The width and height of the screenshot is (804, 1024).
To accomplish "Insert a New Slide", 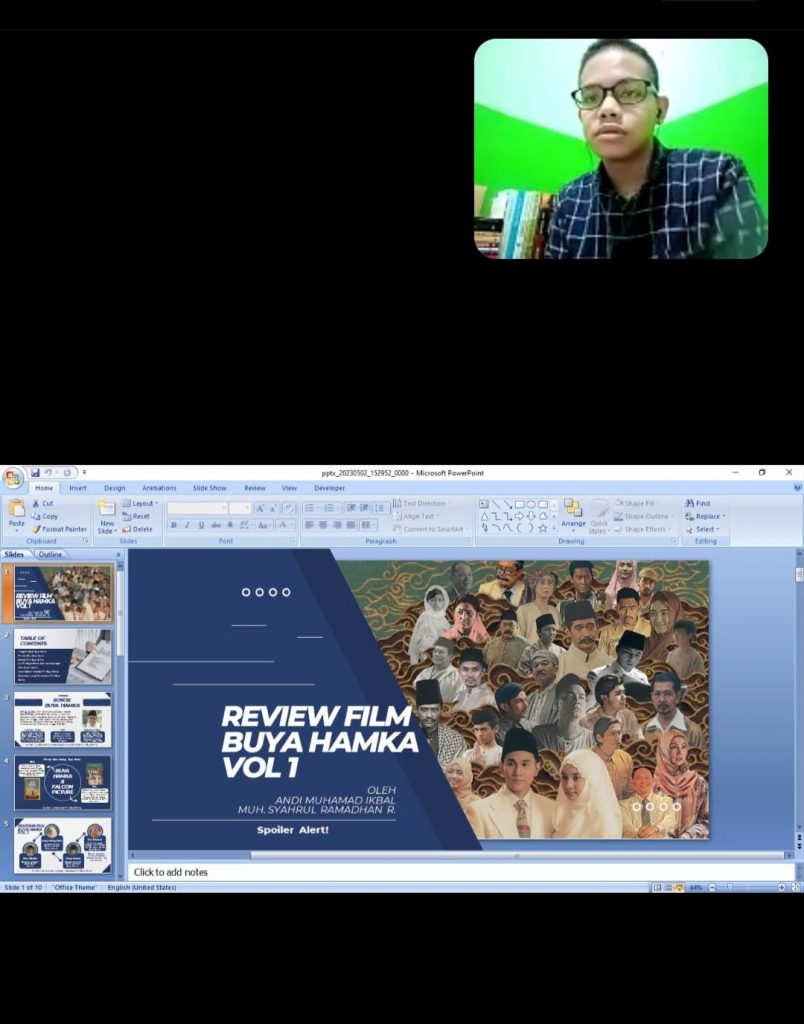I will pos(107,514).
